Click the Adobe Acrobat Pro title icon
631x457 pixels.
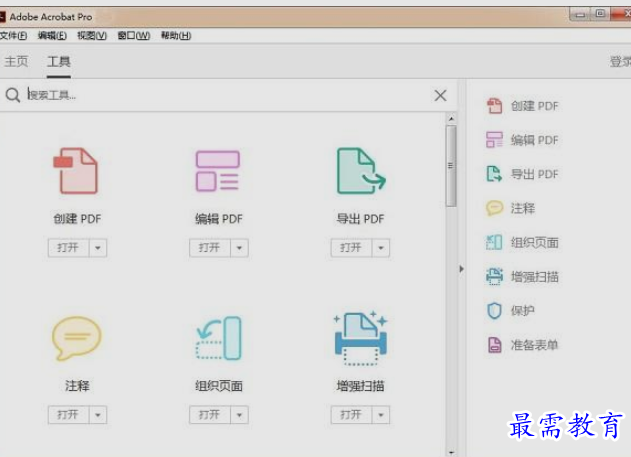2,17
